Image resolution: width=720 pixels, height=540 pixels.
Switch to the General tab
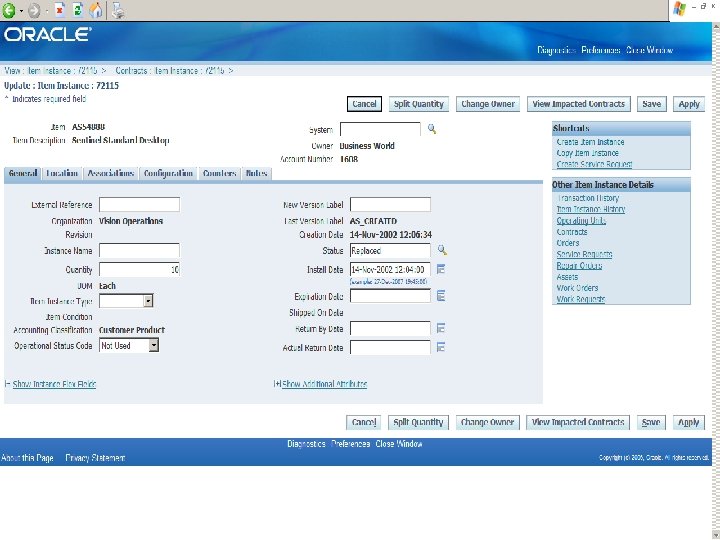pos(22,174)
